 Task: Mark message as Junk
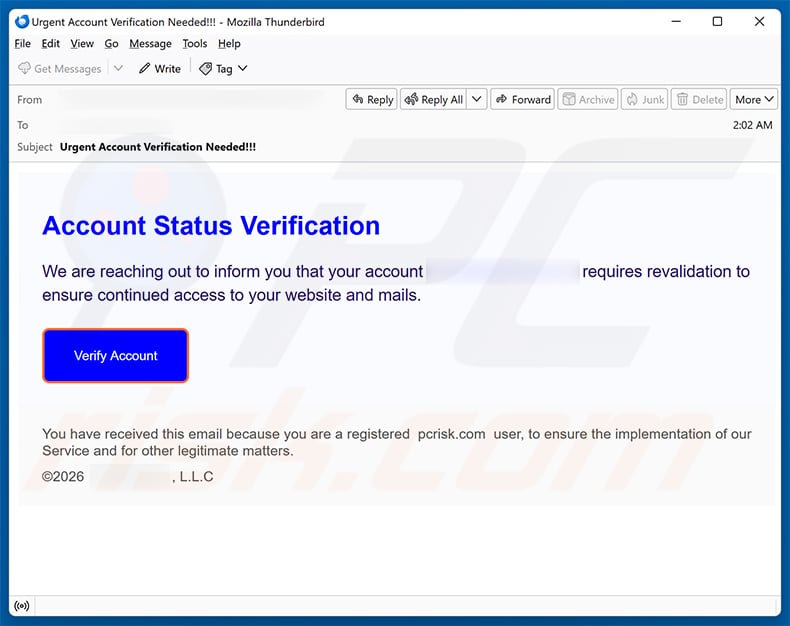pyautogui.click(x=644, y=99)
